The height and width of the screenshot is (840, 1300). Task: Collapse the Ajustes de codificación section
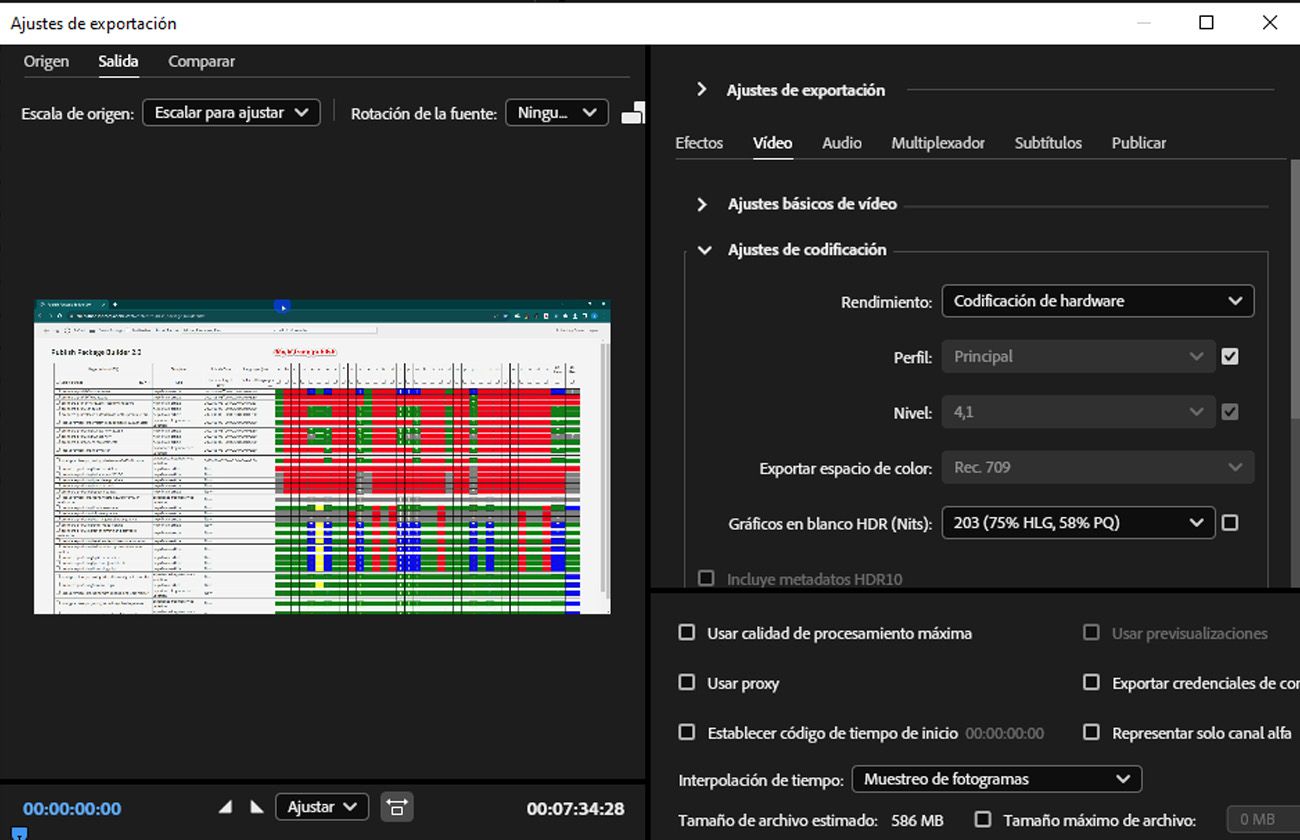(x=704, y=250)
